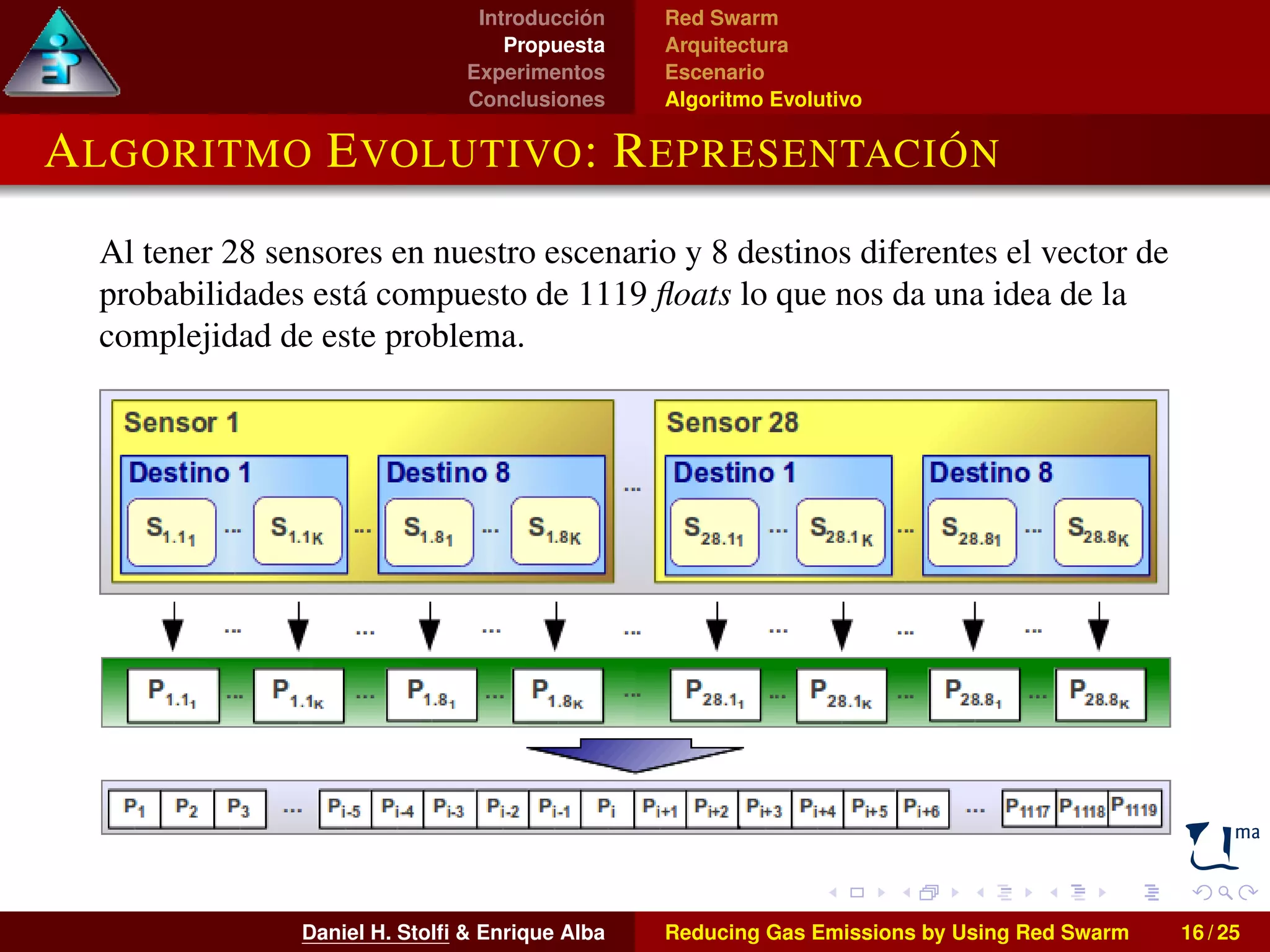Click the 'Sensor 28' label
Viewport: 1270px width, 952px height.
[732, 423]
